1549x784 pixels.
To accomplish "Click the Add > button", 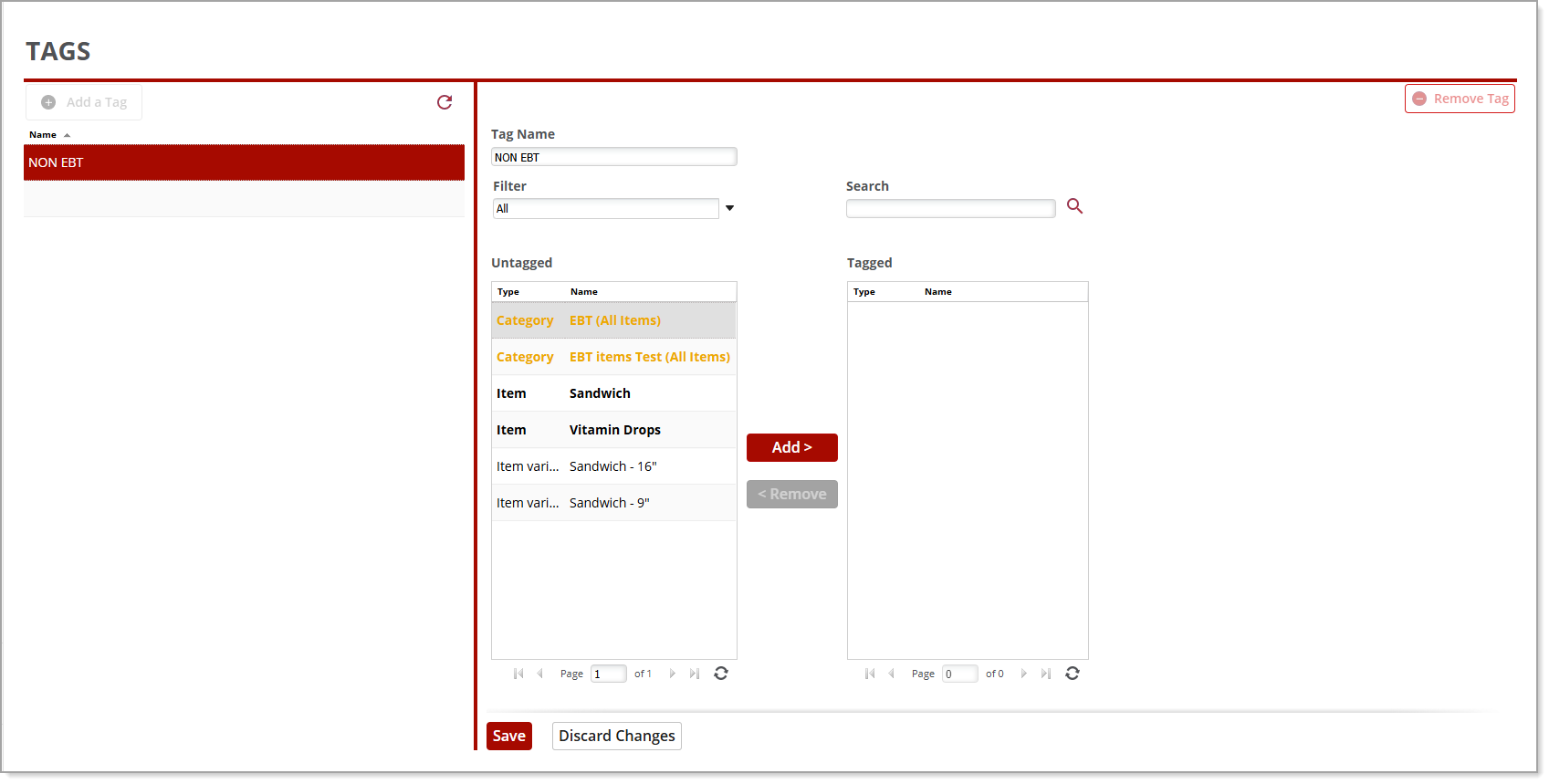I will point(792,447).
